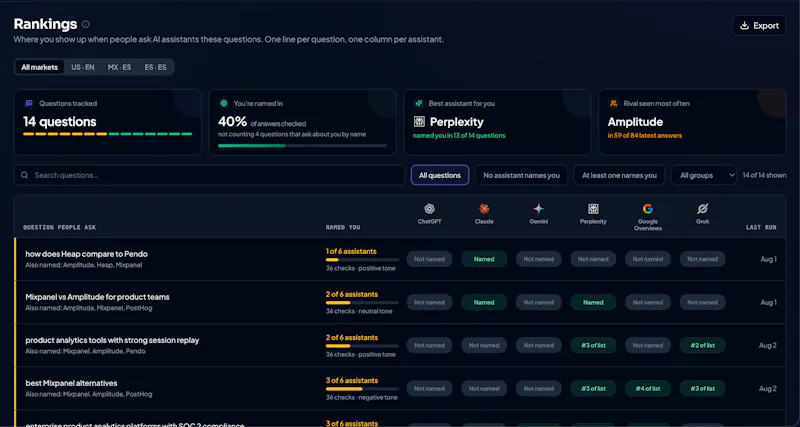Switch to the MX · ES market
Image resolution: width=800 pixels, height=427 pixels.
tap(119, 67)
